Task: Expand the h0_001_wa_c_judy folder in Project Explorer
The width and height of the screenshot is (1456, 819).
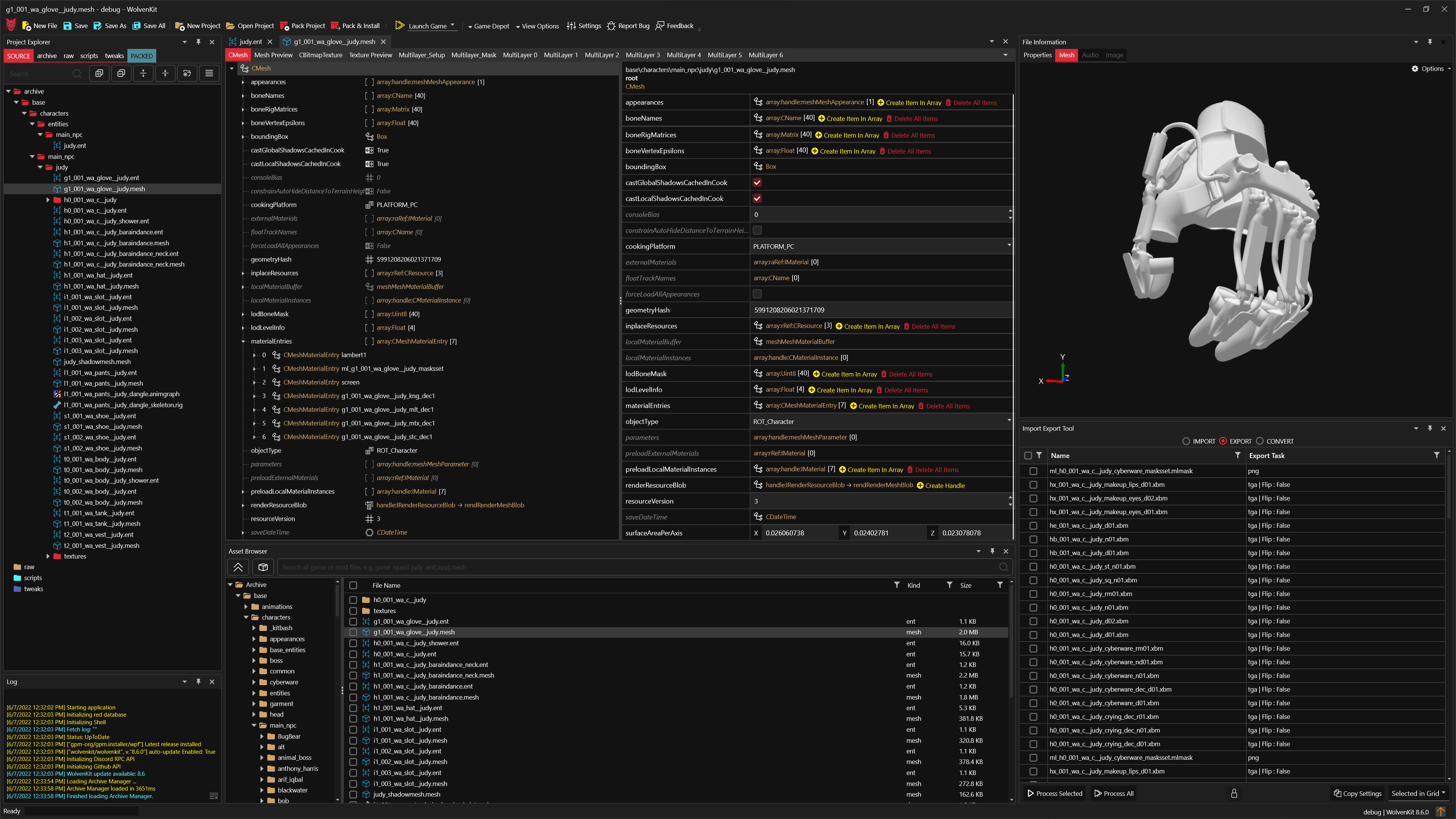Action: [48, 199]
